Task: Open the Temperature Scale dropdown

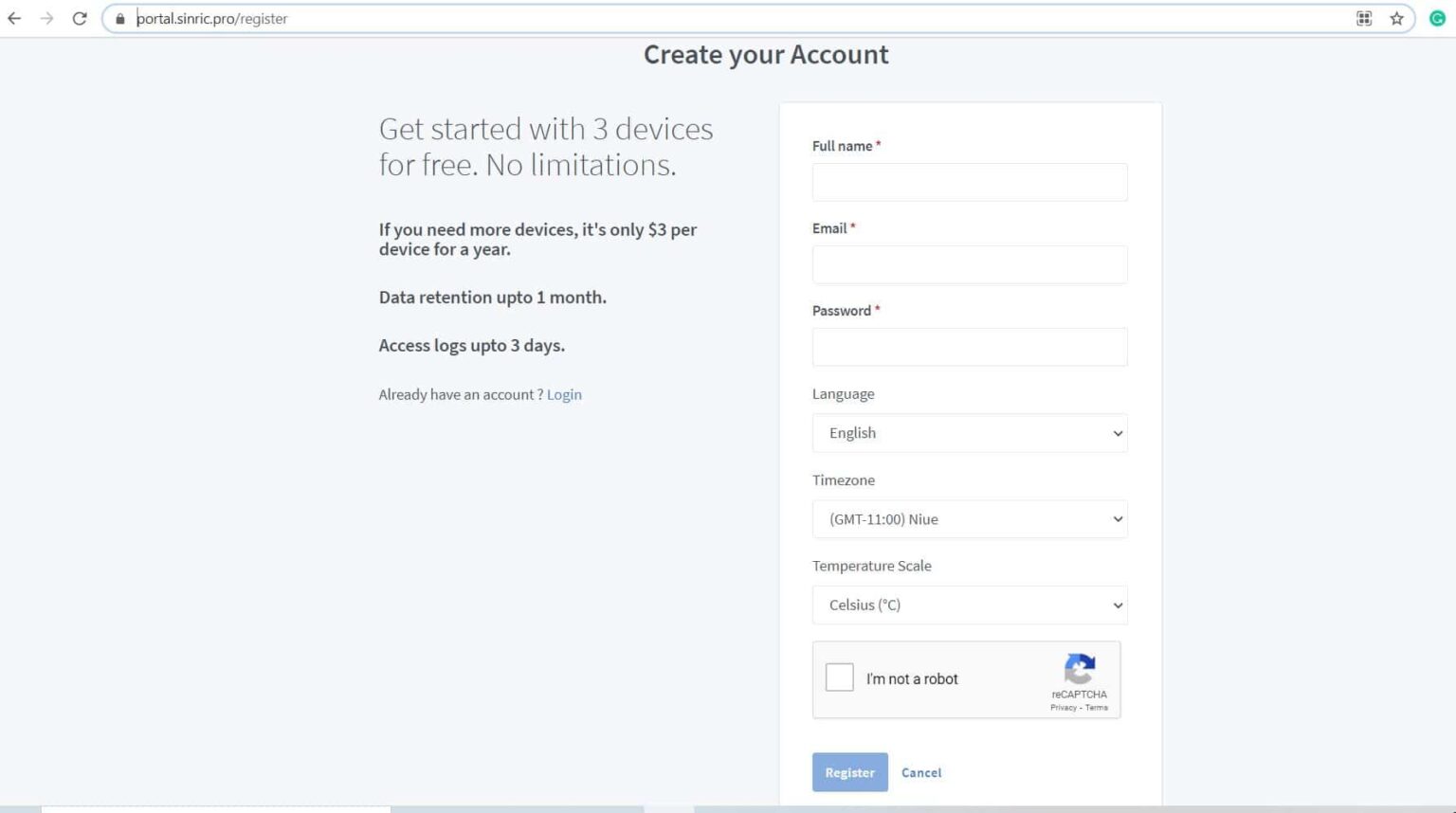Action: point(969,605)
